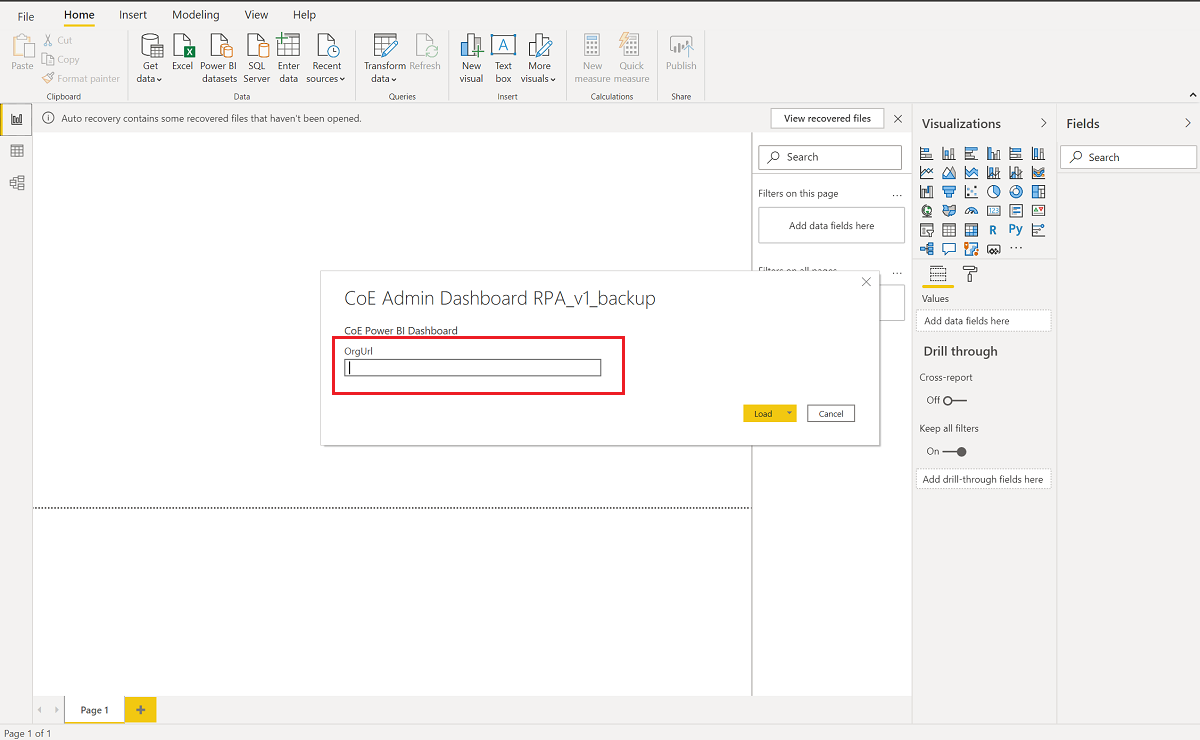This screenshot has height=740, width=1200.
Task: Select the R script visual
Action: [993, 229]
